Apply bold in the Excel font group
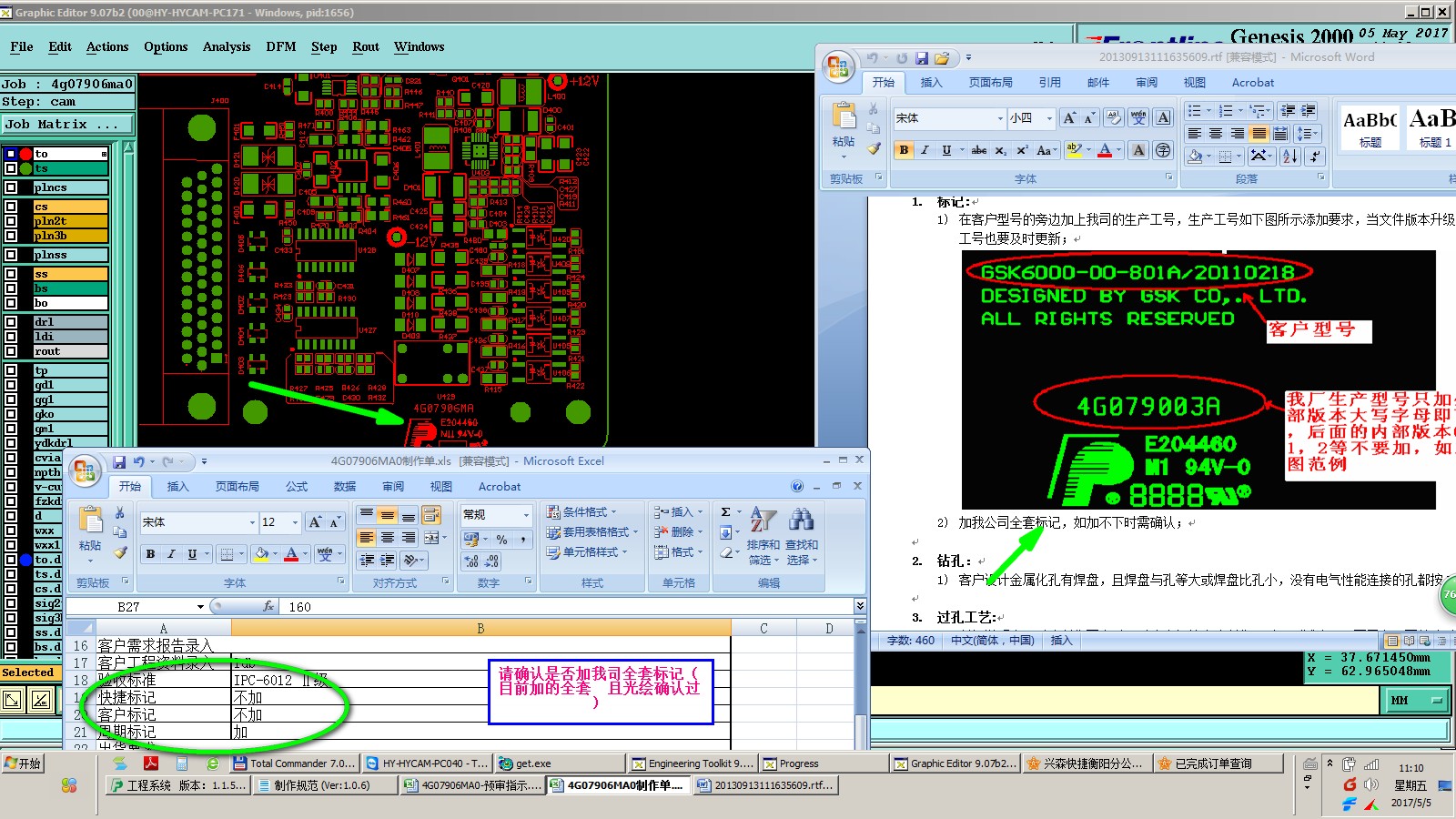The height and width of the screenshot is (819, 1456). tap(150, 553)
